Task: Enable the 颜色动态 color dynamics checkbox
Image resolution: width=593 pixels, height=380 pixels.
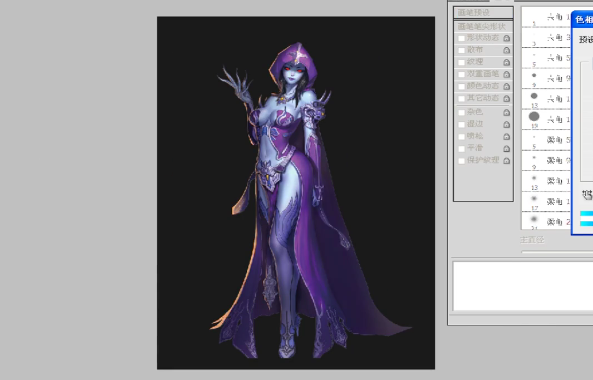Action: (461, 87)
